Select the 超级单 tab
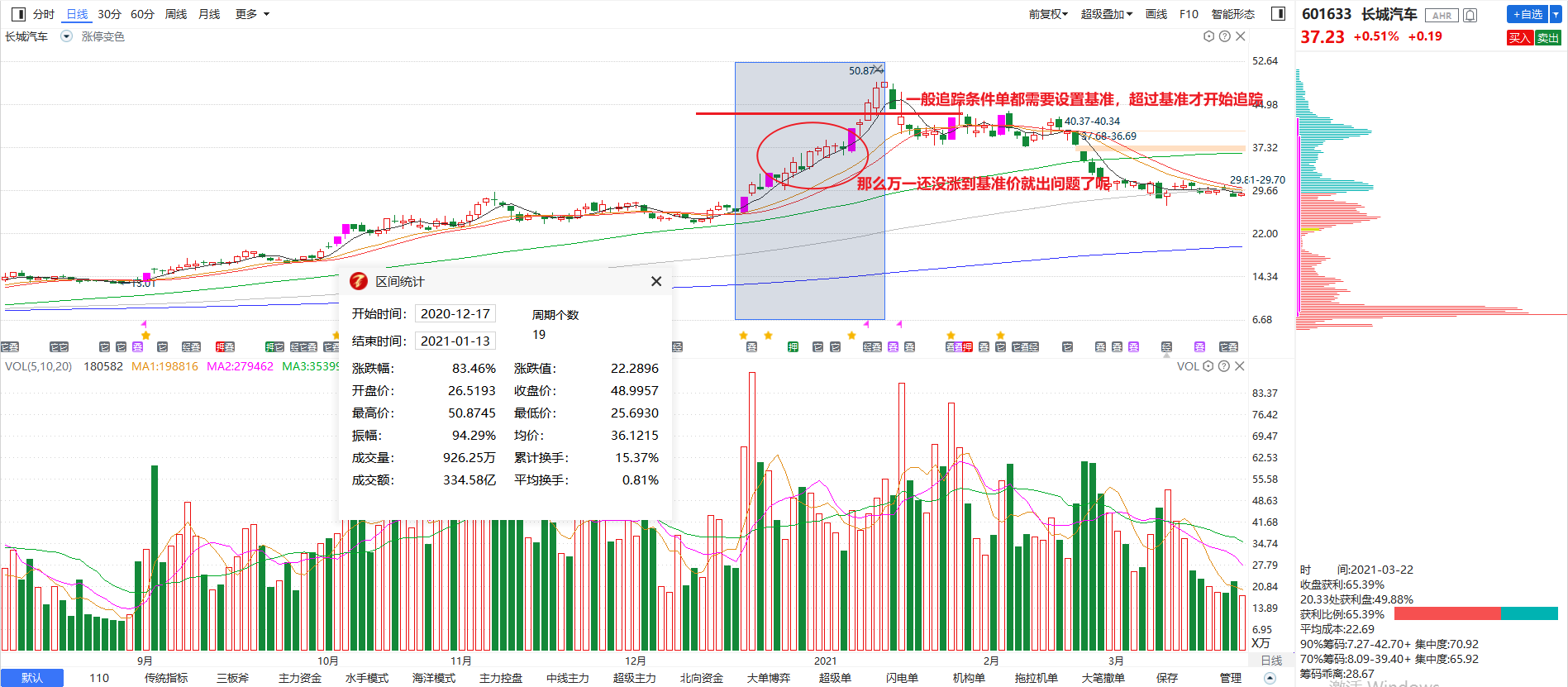The height and width of the screenshot is (687, 1568). (x=835, y=678)
